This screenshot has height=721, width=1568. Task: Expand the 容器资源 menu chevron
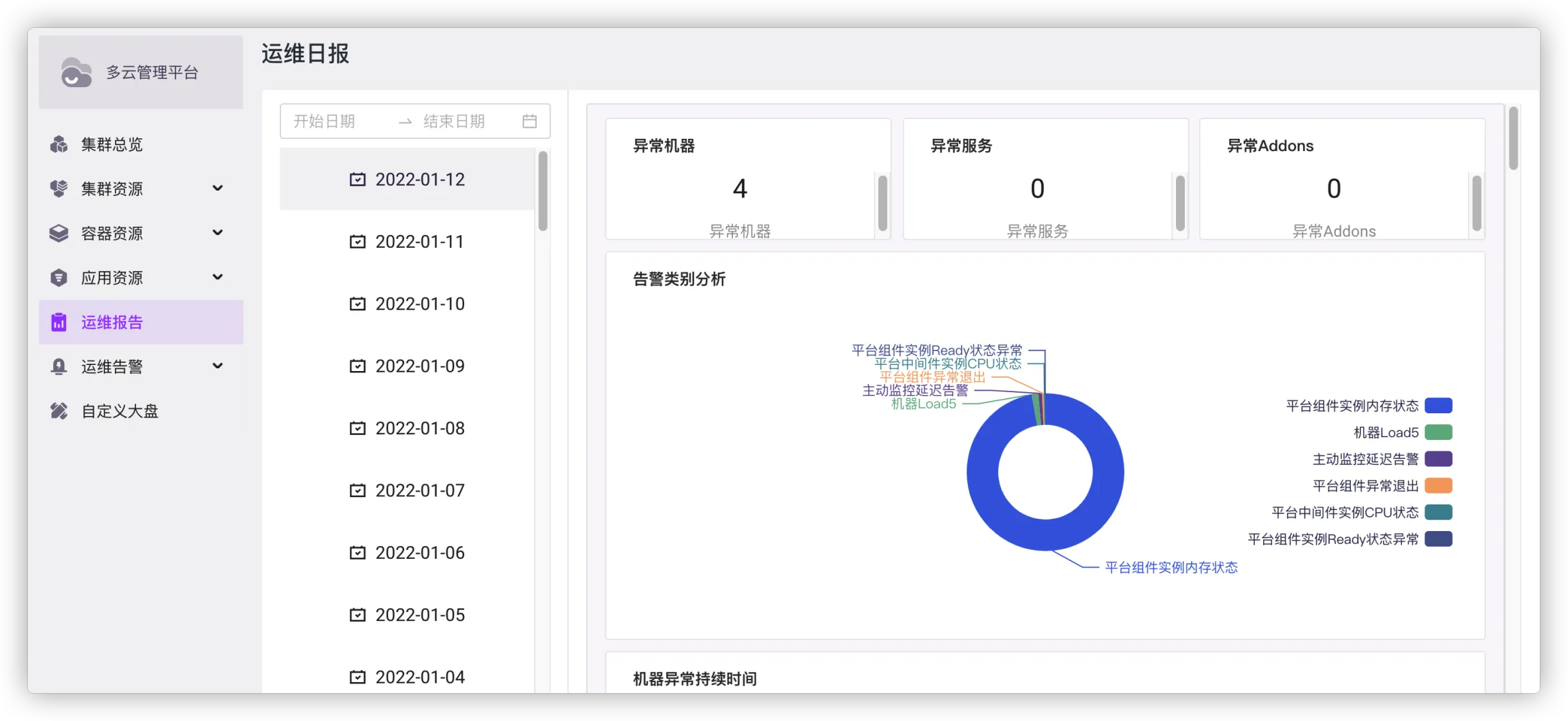point(218,233)
